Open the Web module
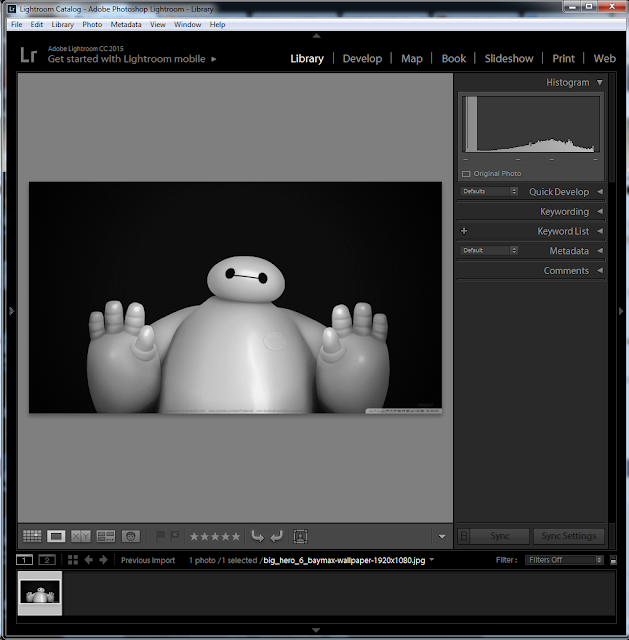Viewport: 629px width, 640px height. (605, 59)
